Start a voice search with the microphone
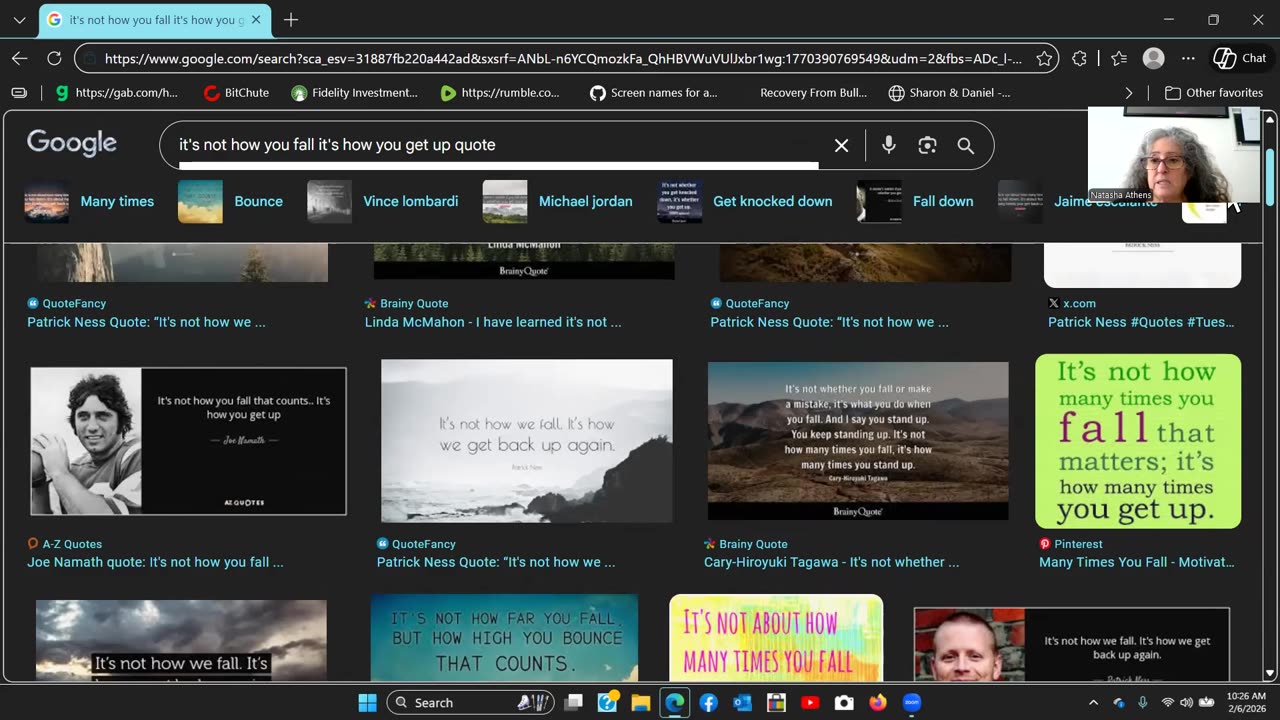1280x720 pixels. pyautogui.click(x=888, y=145)
